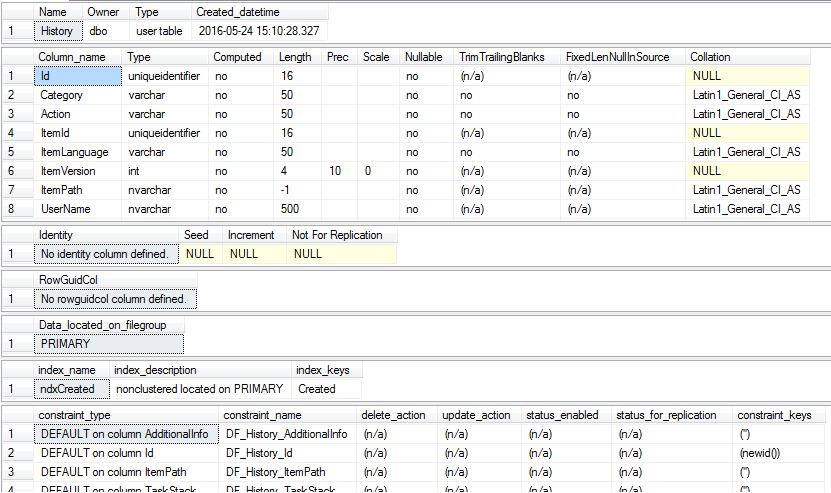Image resolution: width=831 pixels, height=493 pixels.
Task: Click the NULL value under Increment
Action: pos(255,254)
